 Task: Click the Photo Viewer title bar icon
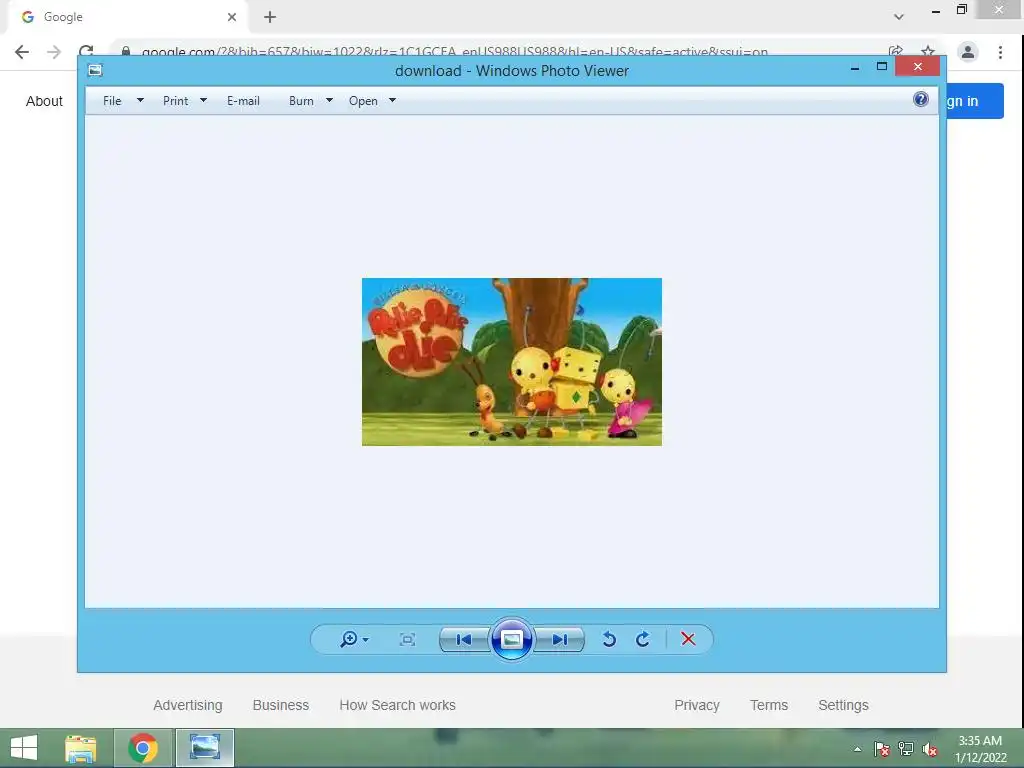(x=95, y=71)
